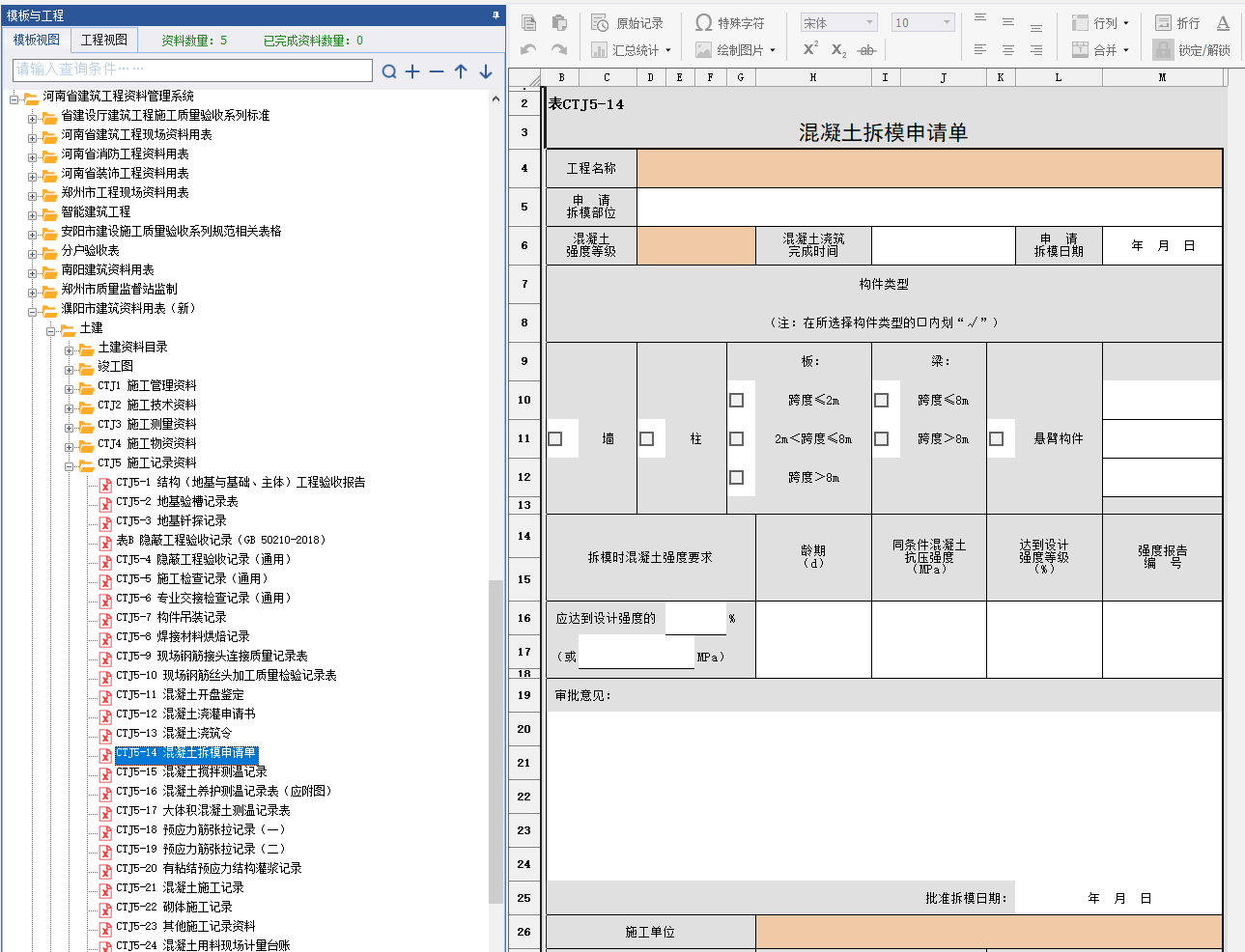Screen dimensions: 1245x952
Task: Click the 请输入查询条件 search field
Action: click(192, 70)
